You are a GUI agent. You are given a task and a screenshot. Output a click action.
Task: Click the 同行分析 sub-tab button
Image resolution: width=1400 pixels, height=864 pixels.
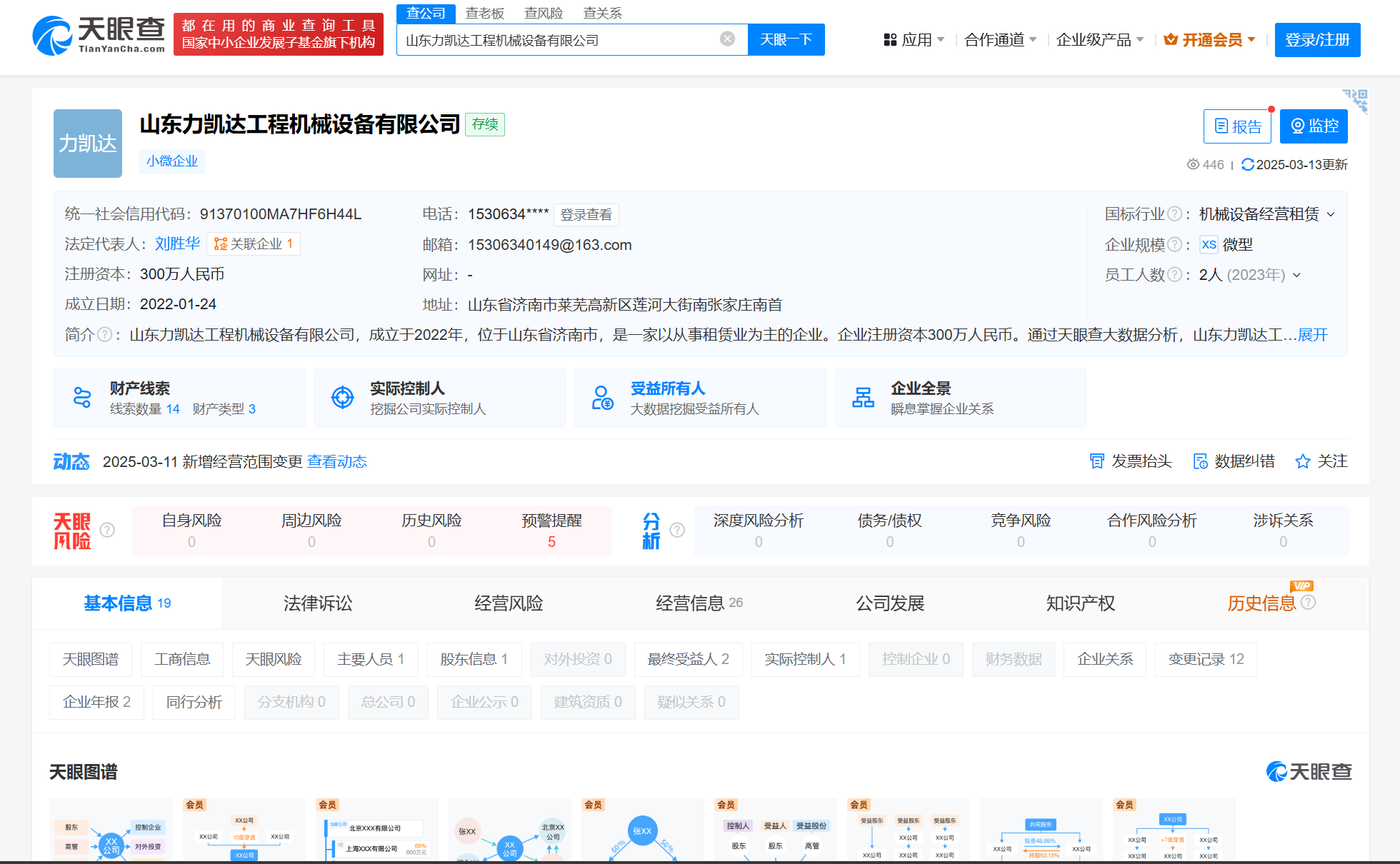[x=194, y=703]
